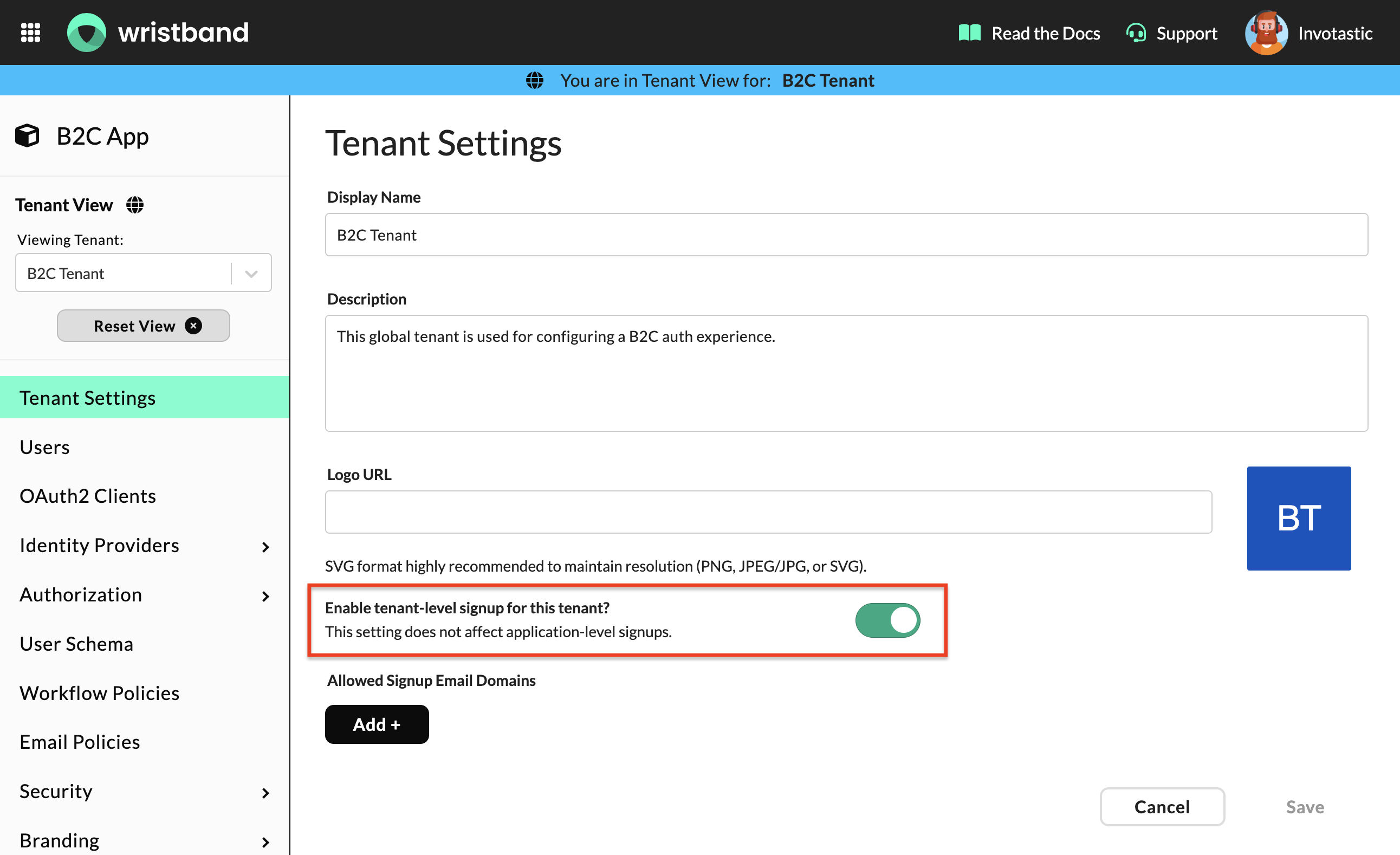Go to the Users page
Viewport: 1400px width, 855px height.
[45, 447]
